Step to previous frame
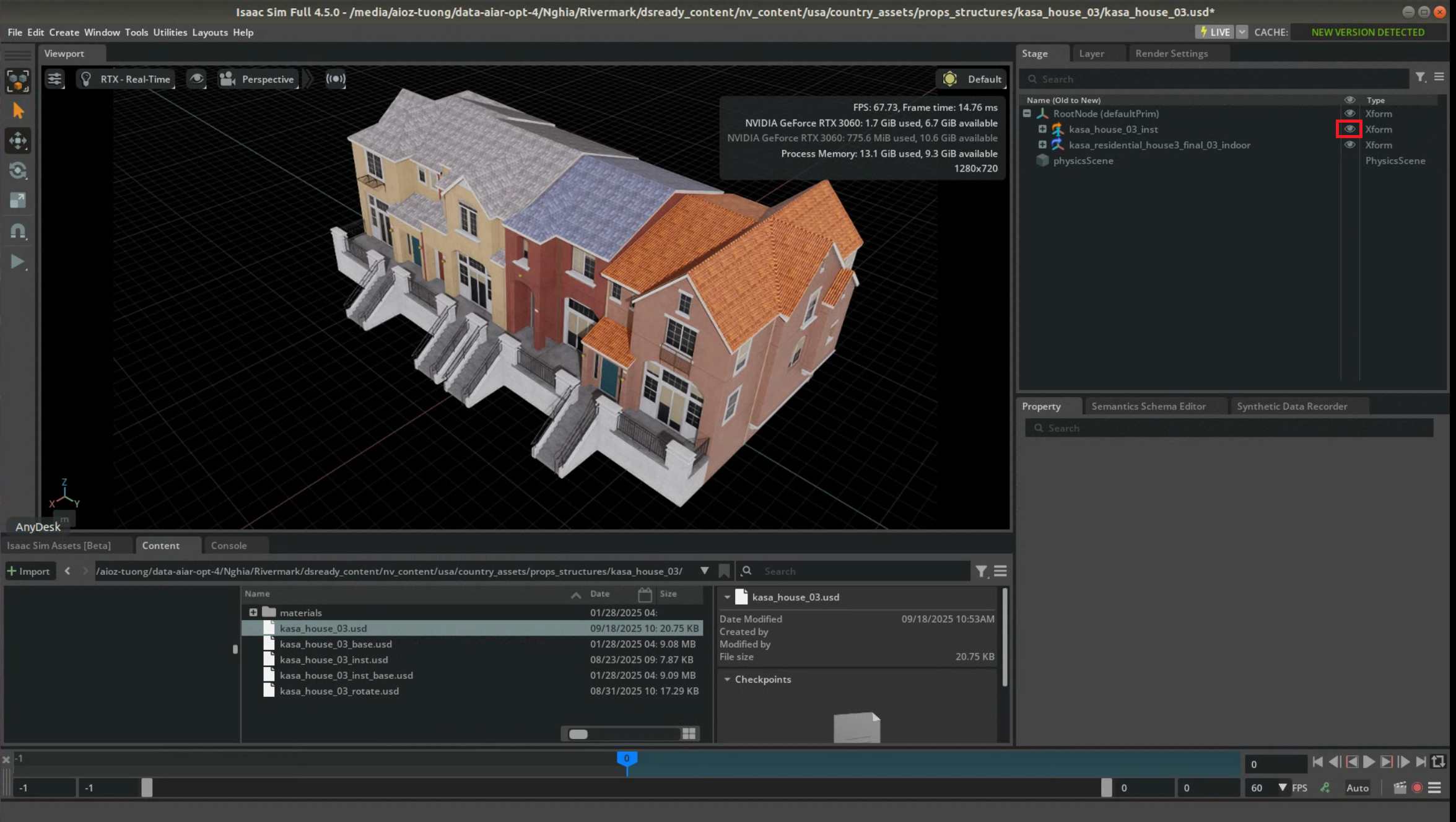This screenshot has height=822, width=1456. [1335, 763]
